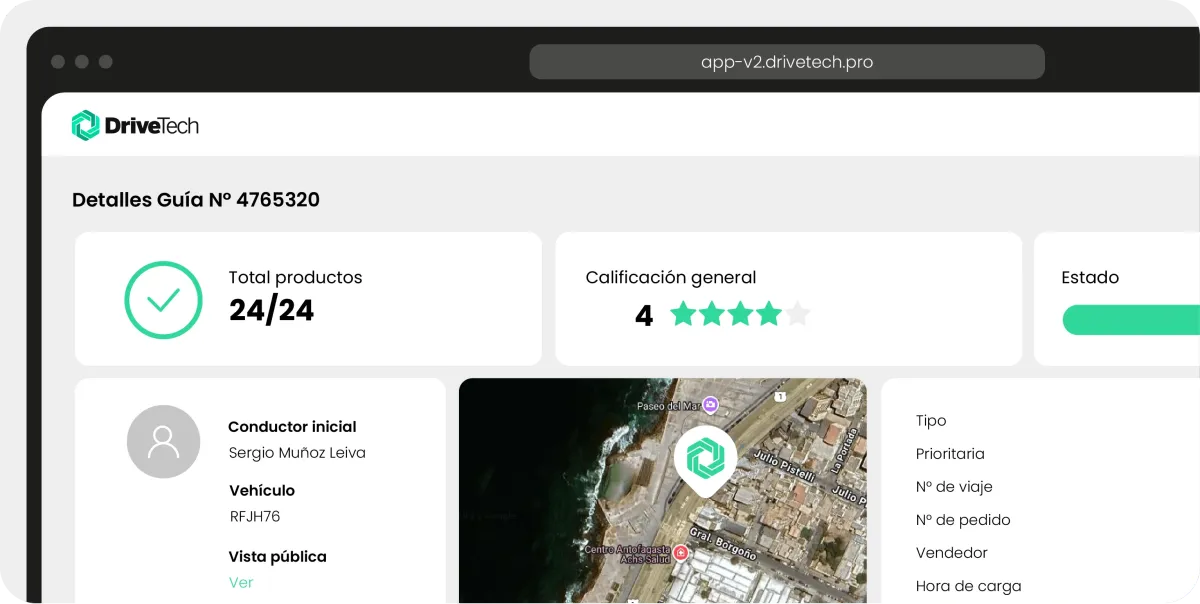Image resolution: width=1200 pixels, height=604 pixels.
Task: Click the Centro Antofagasta Achs Salud marker
Action: (x=681, y=553)
